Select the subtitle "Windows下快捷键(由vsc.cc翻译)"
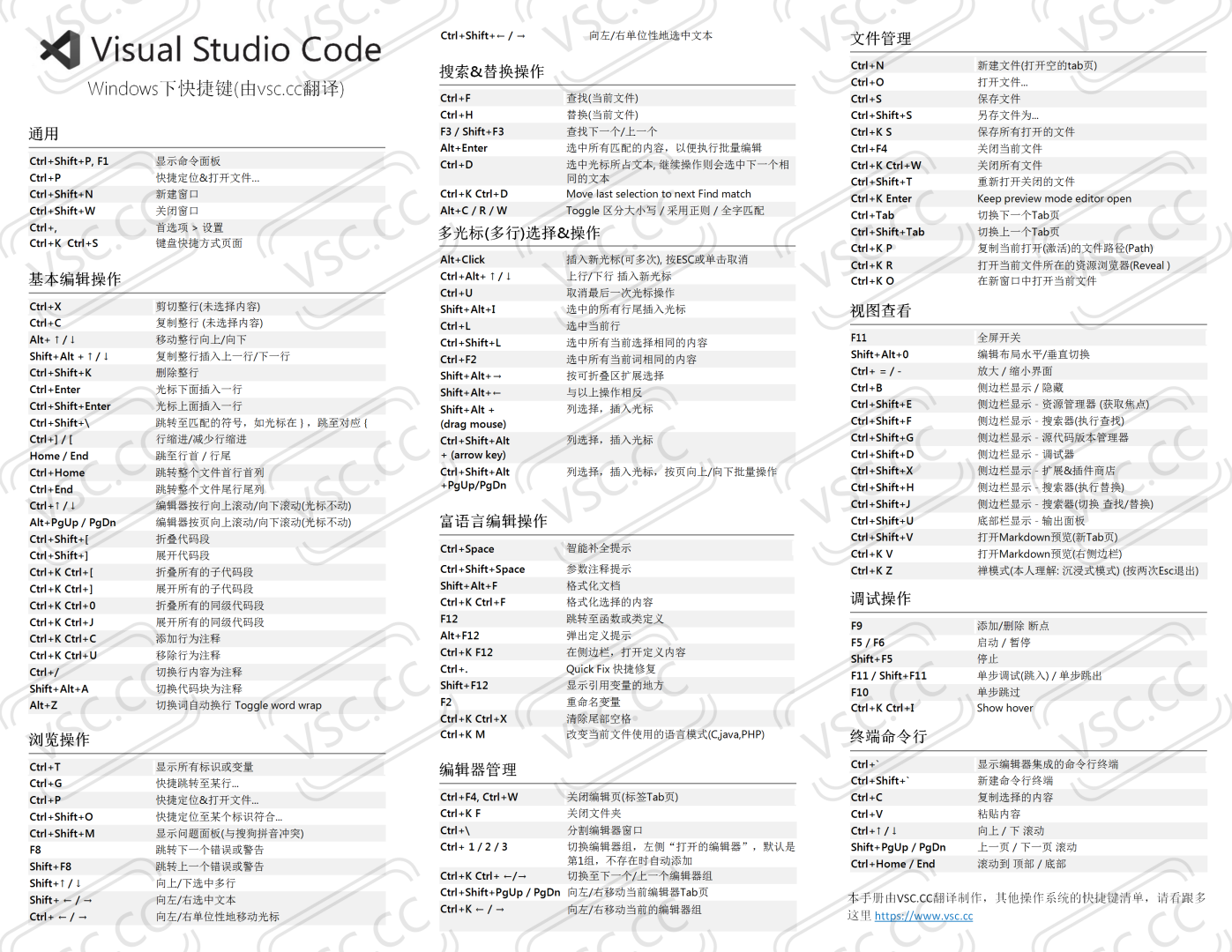1232x952 pixels. pos(216,89)
